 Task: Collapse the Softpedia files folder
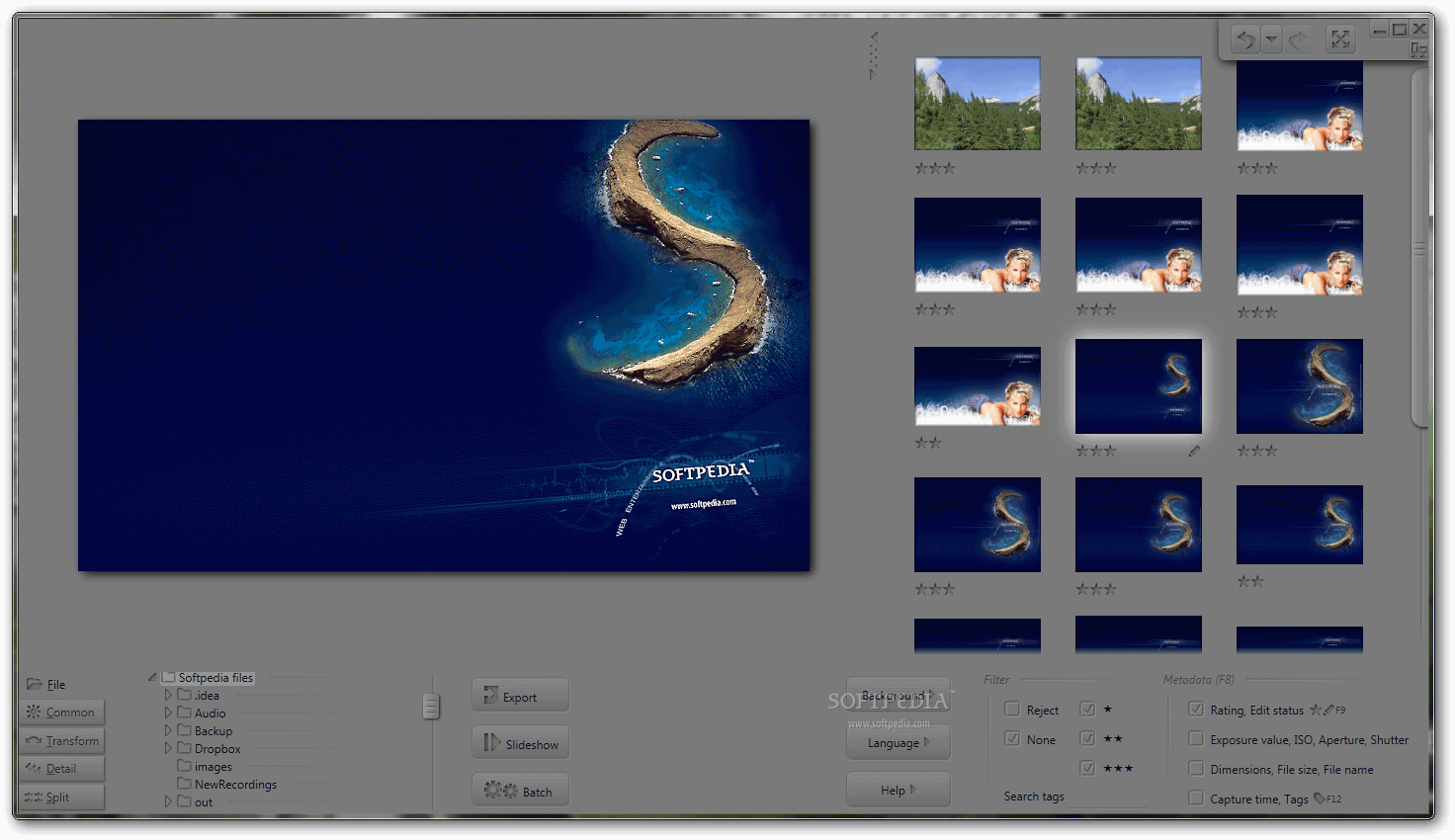pos(152,677)
